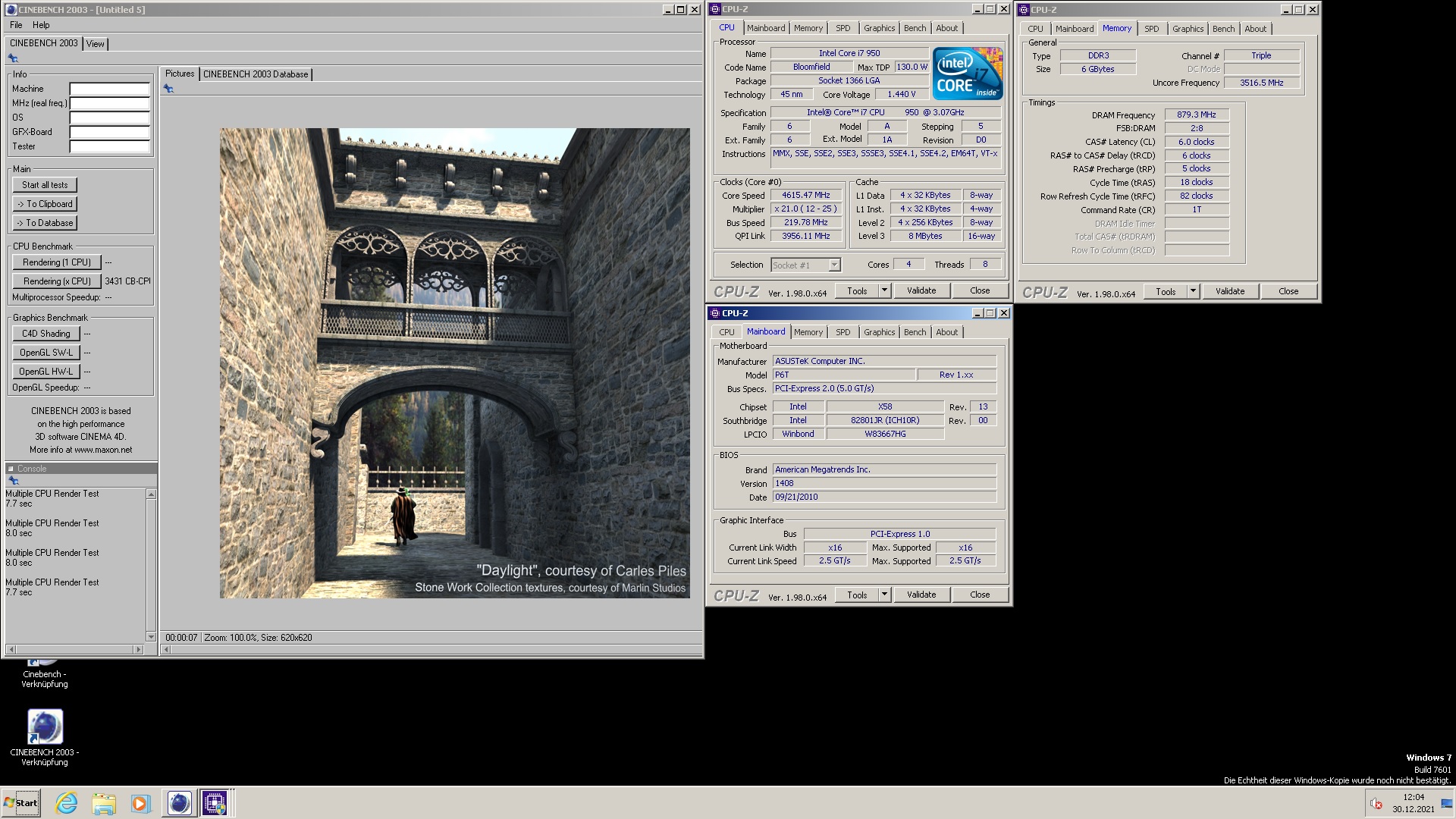Image resolution: width=1456 pixels, height=819 pixels.
Task: Run OpenGL HW-L benchmark
Action: (x=45, y=372)
